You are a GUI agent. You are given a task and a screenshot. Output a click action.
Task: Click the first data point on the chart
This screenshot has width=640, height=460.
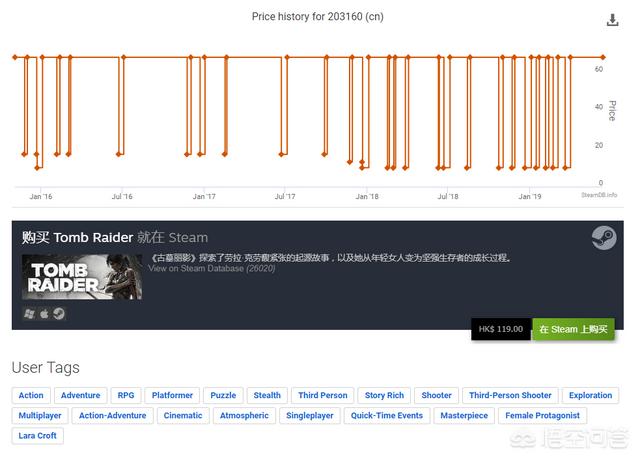point(15,57)
